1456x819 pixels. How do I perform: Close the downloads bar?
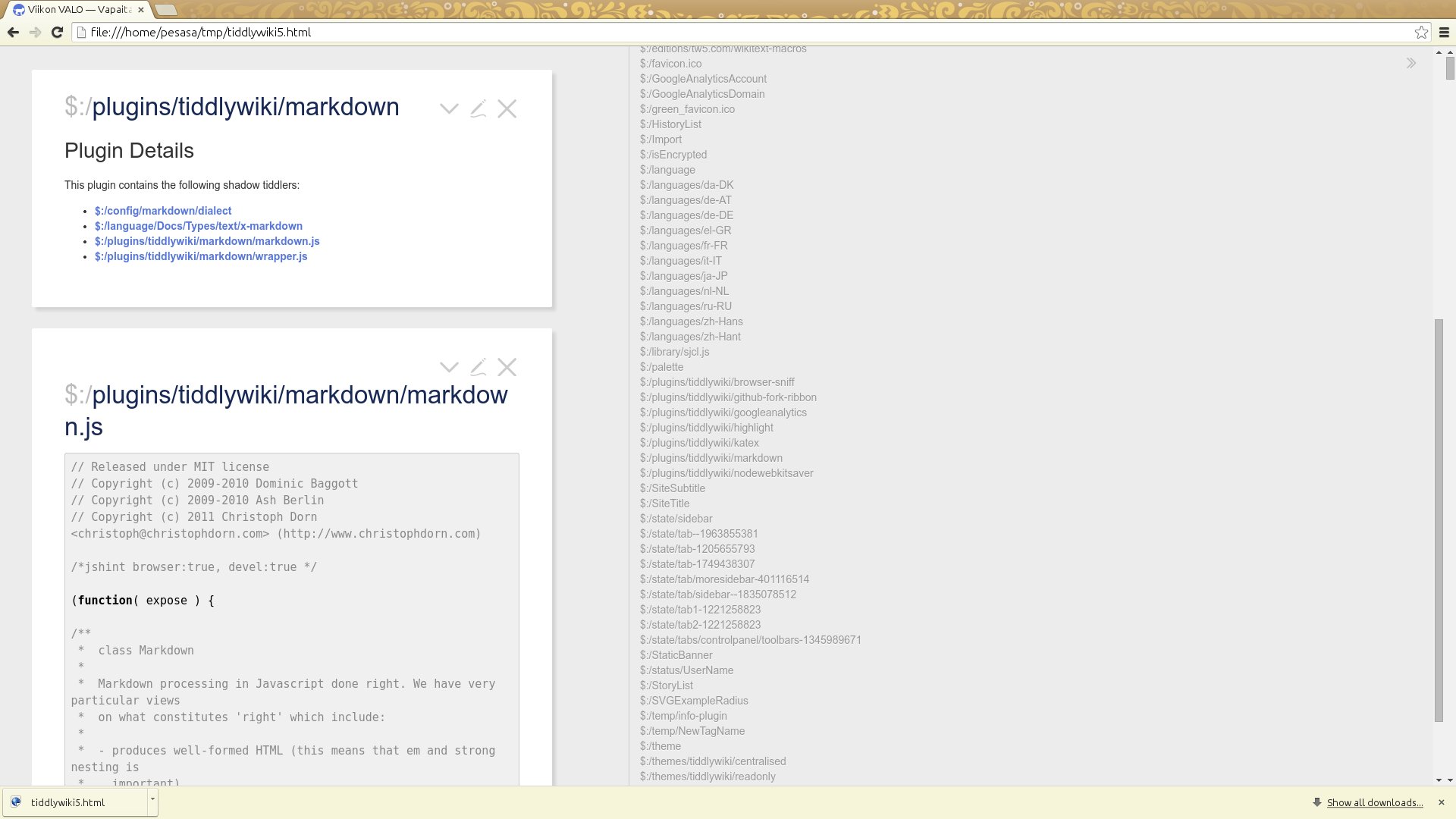[1442, 802]
